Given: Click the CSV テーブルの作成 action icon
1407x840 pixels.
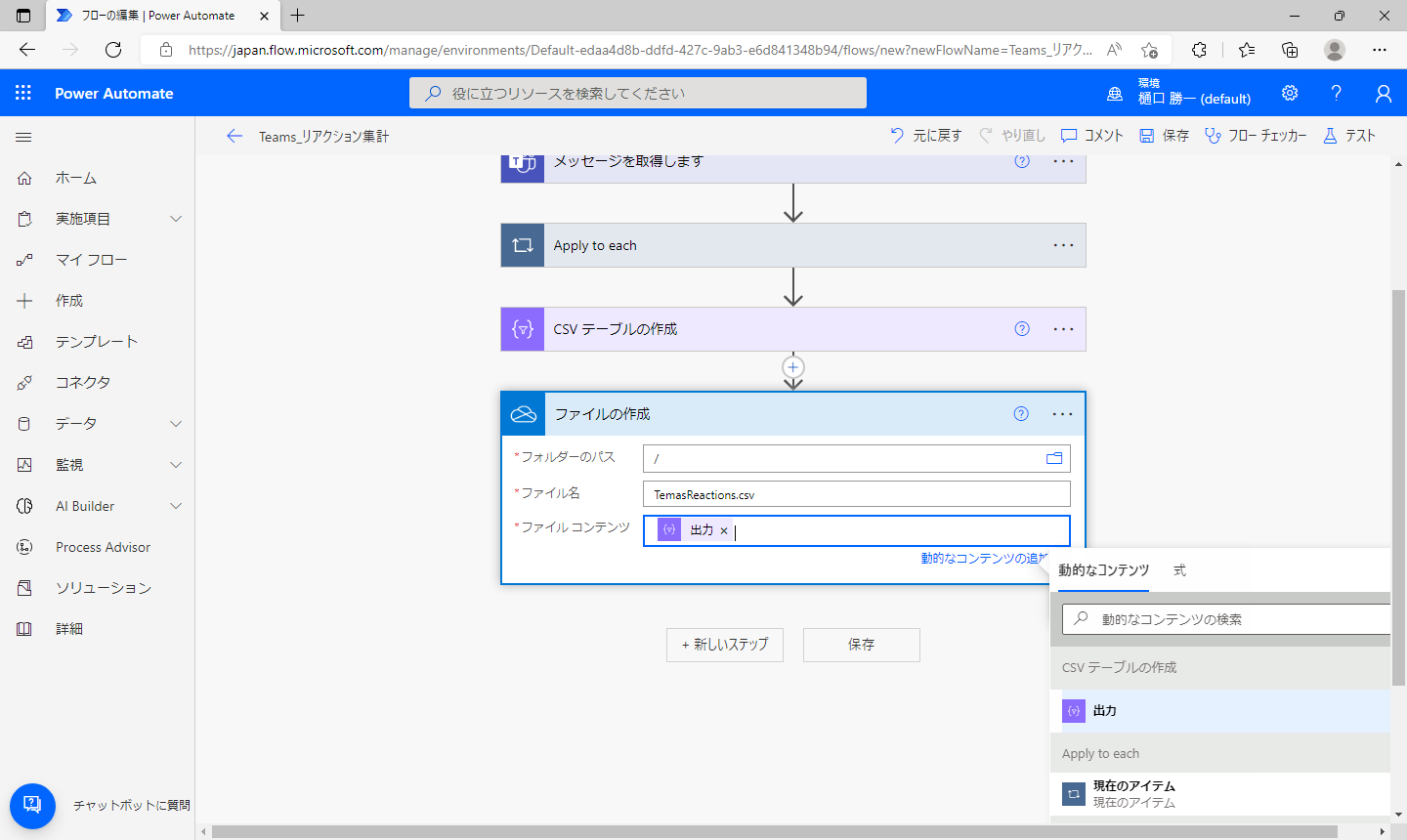Looking at the screenshot, I should pyautogui.click(x=523, y=329).
